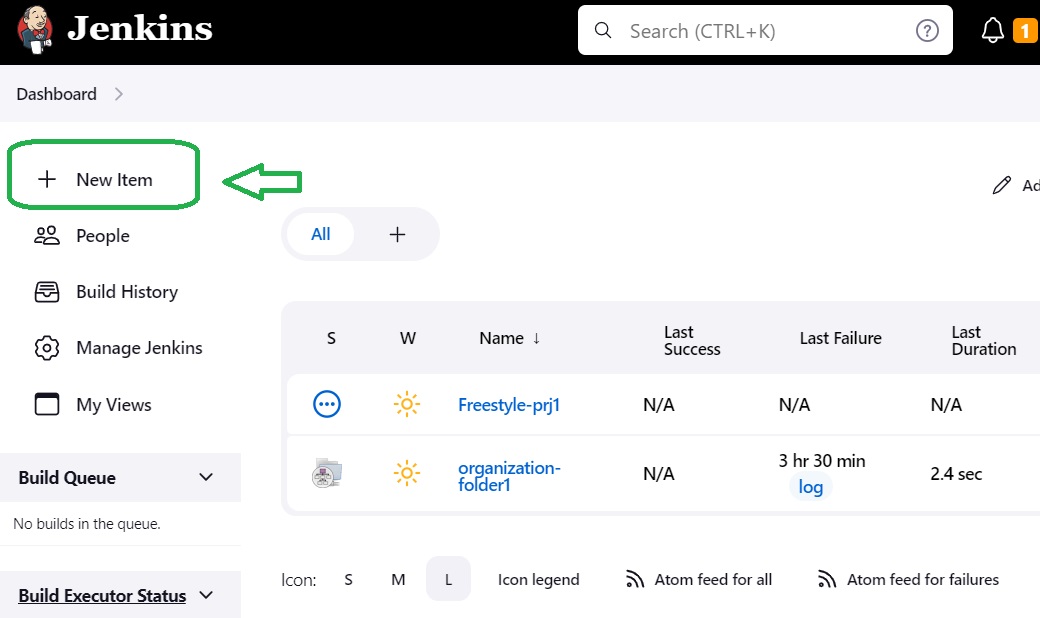1040x618 pixels.
Task: Click the Dashboard breadcrumb link
Action: click(56, 94)
